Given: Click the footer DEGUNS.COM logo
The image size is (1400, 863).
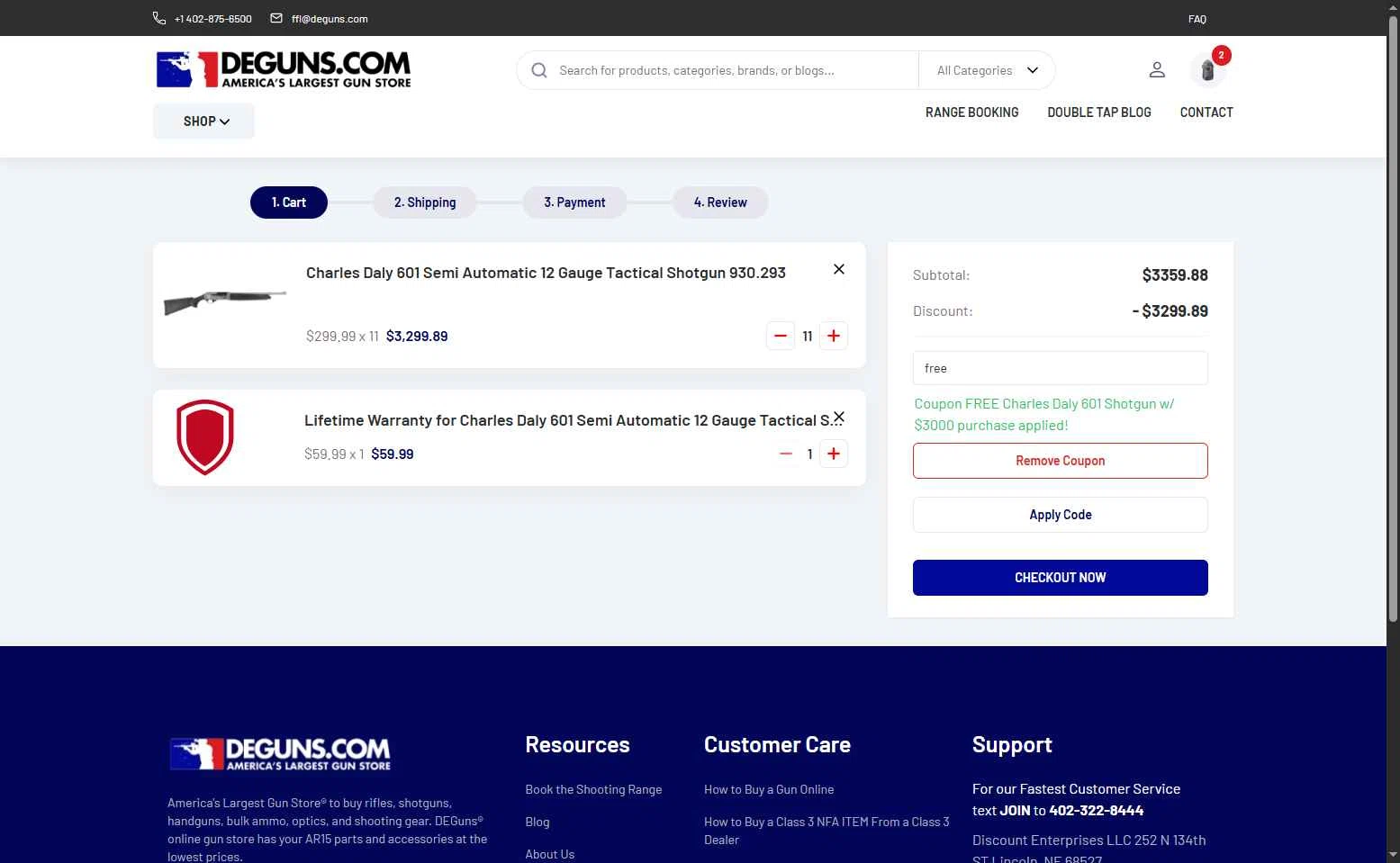Looking at the screenshot, I should (280, 754).
